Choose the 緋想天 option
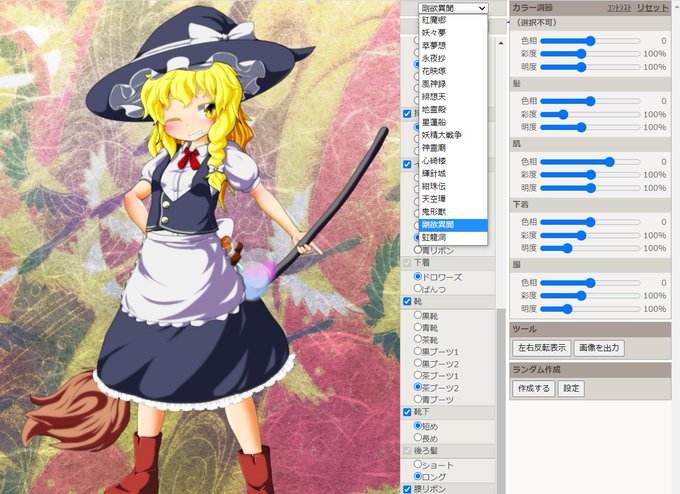Viewport: 680px width, 494px height. (453, 97)
